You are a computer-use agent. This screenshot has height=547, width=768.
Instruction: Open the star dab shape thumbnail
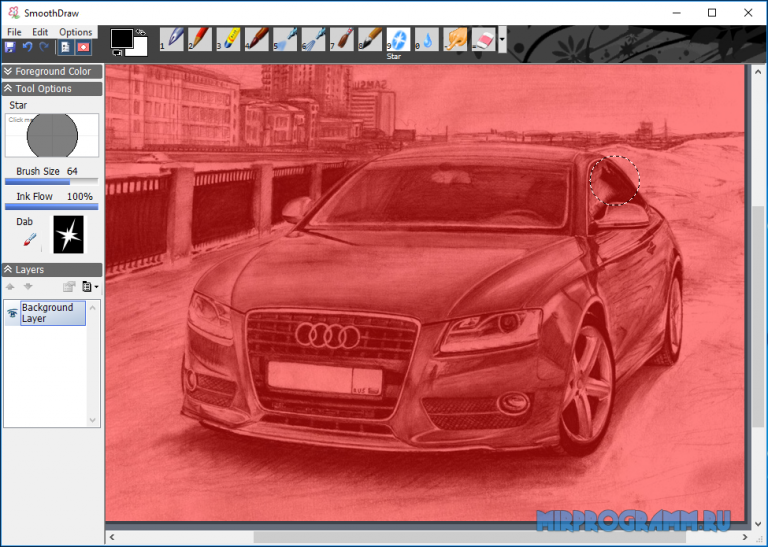click(x=69, y=235)
